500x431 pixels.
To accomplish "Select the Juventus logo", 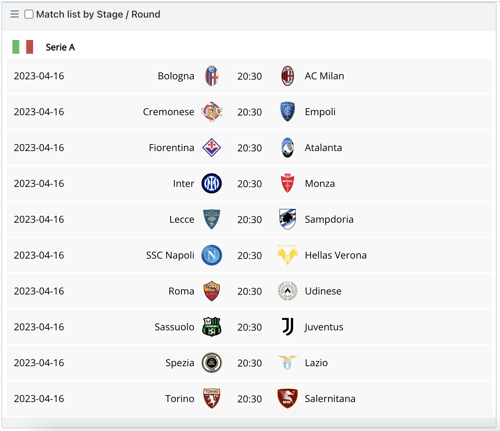I will click(287, 327).
